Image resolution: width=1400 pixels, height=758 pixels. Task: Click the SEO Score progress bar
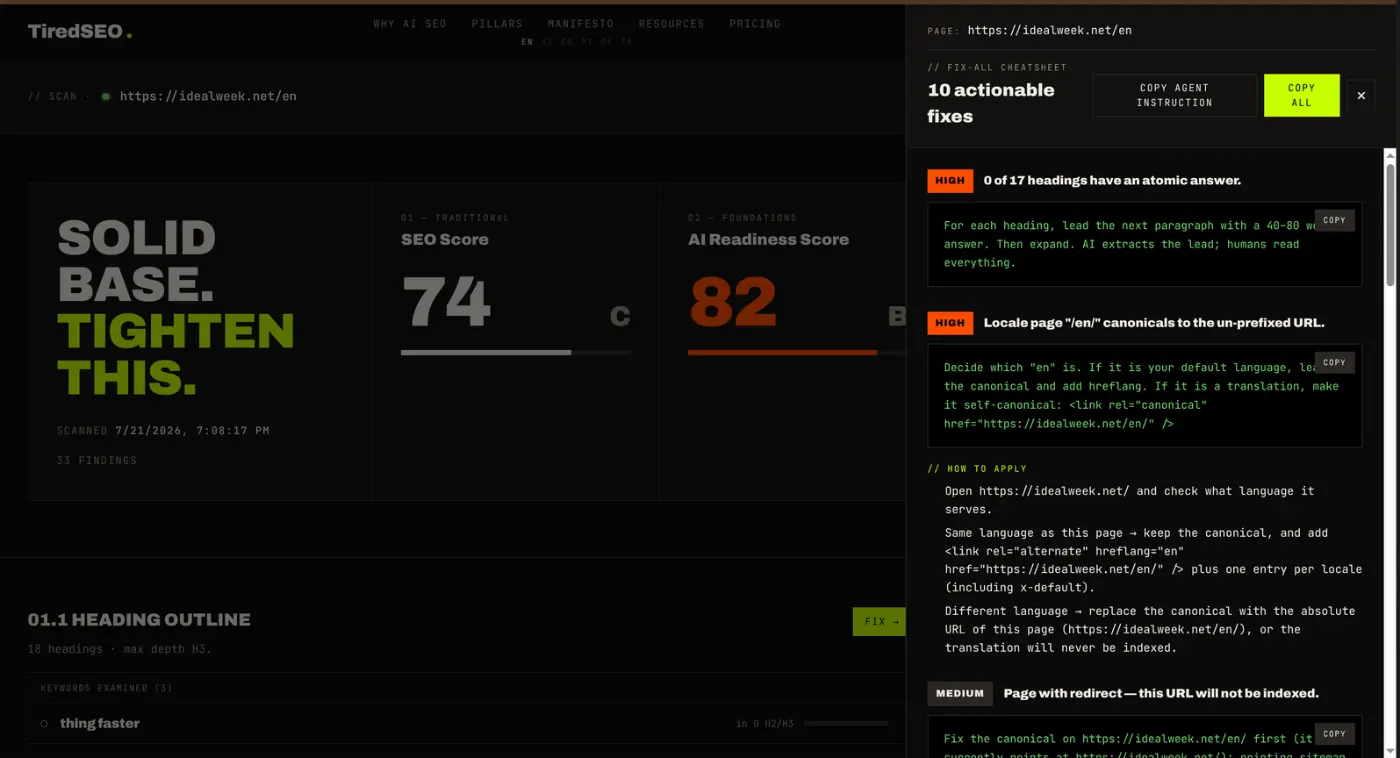516,352
